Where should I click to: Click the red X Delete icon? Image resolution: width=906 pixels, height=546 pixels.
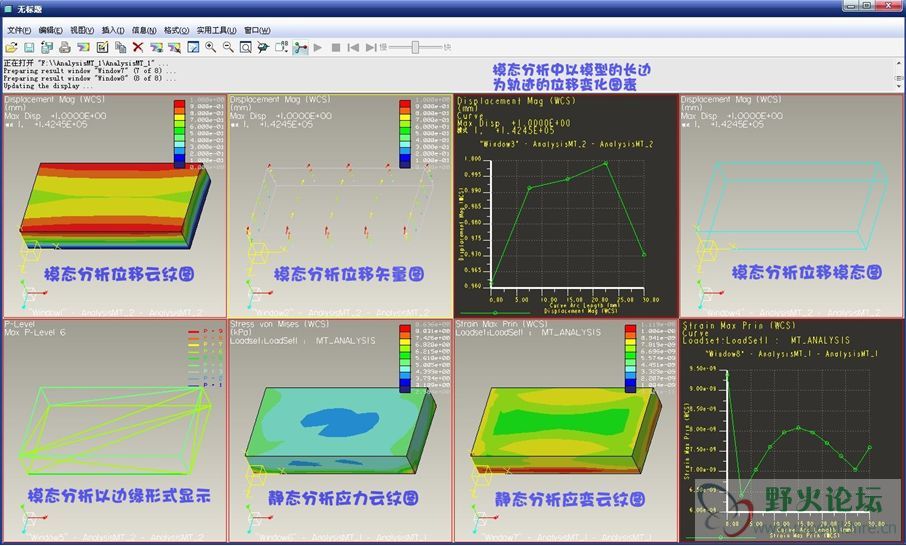138,47
